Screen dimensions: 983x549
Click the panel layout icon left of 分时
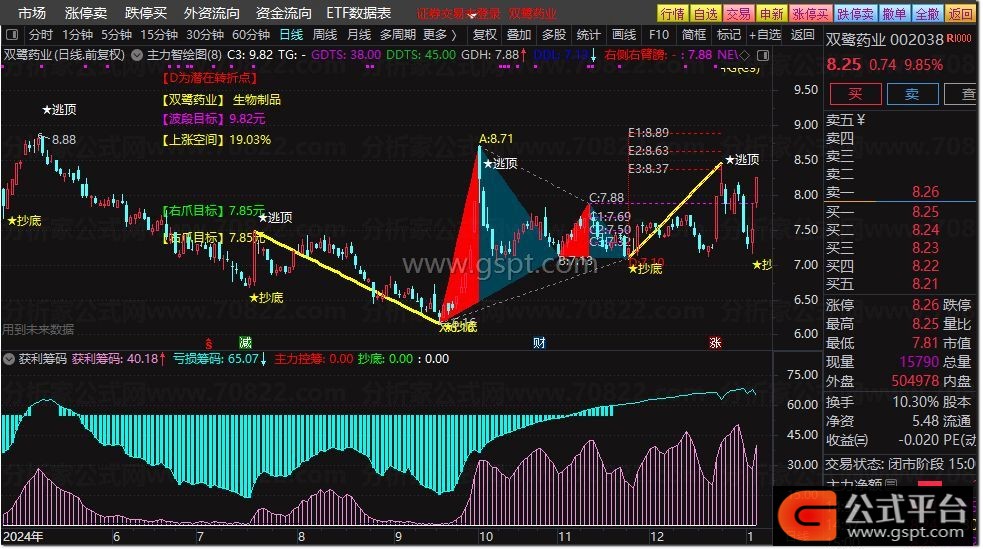coord(12,34)
